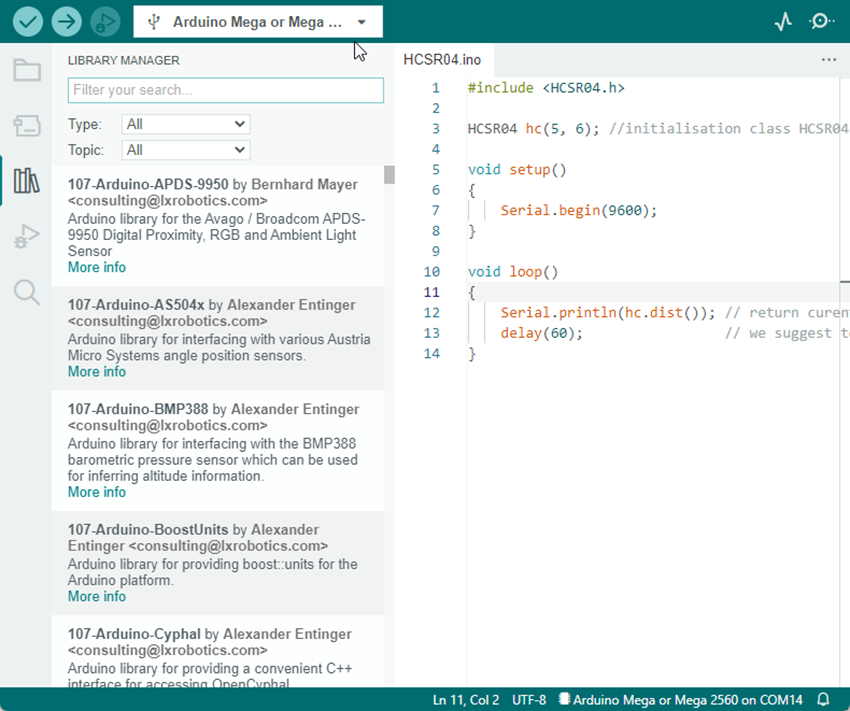Open More info for 107-Arduino-AS504x
This screenshot has width=850, height=711.
(x=96, y=372)
